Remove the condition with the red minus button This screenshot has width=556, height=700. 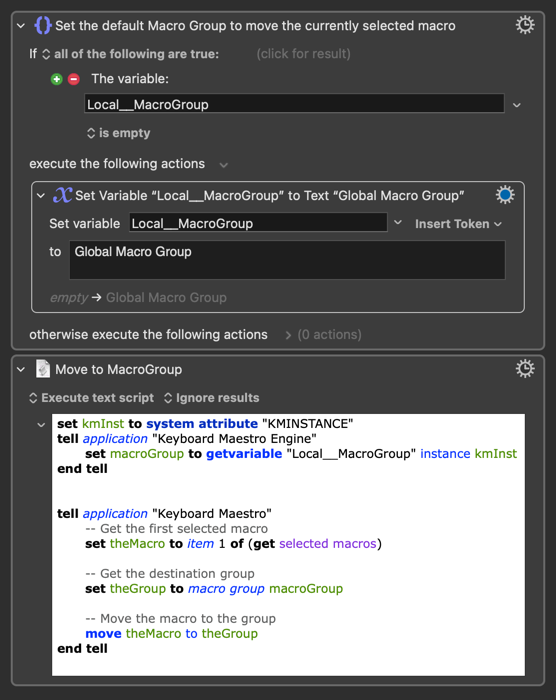tap(74, 79)
